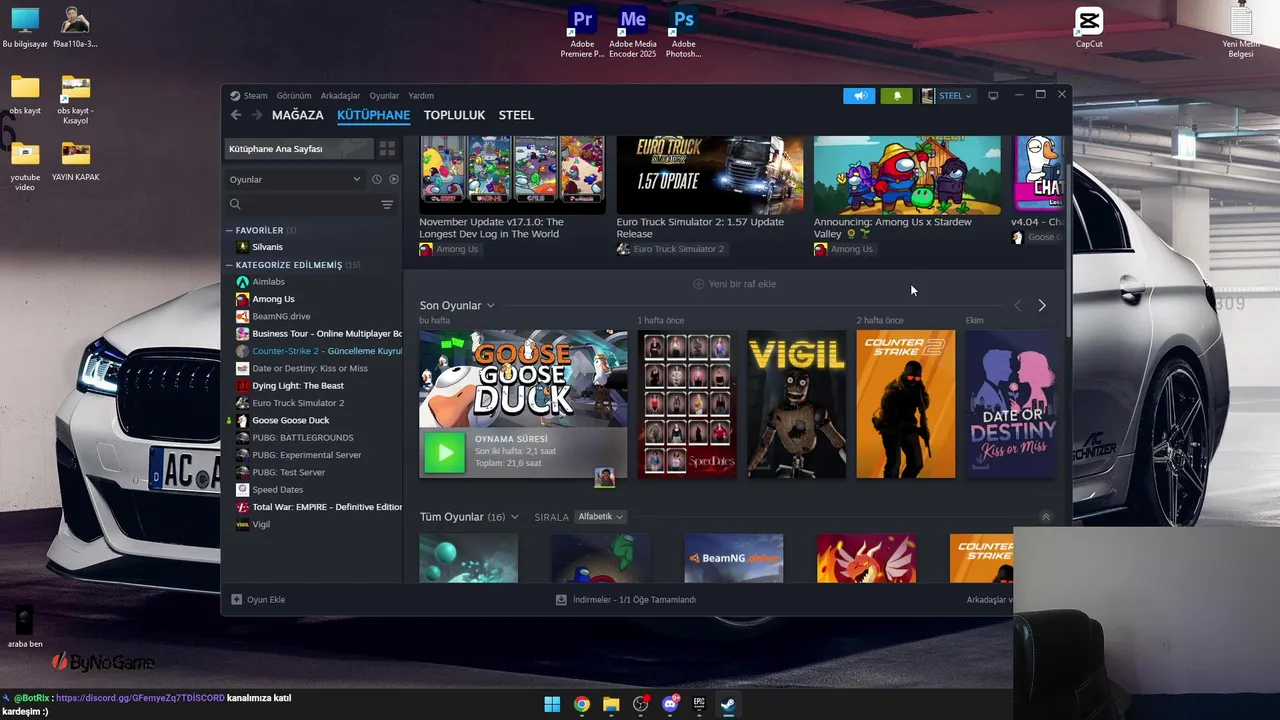Collapse the FAVORİLER category
This screenshot has height=720, width=1280.
229,230
